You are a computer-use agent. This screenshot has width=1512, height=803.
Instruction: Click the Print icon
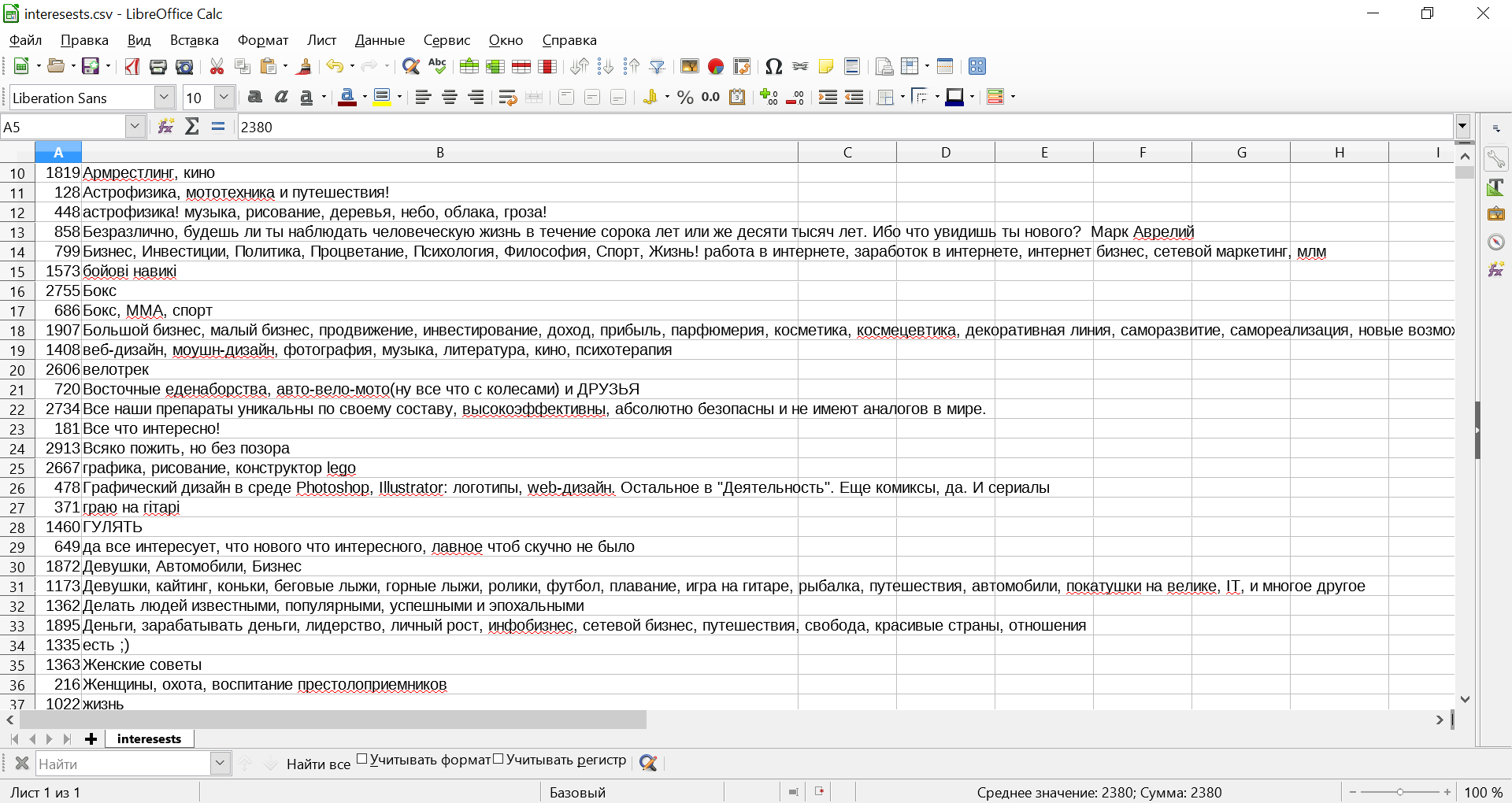158,66
